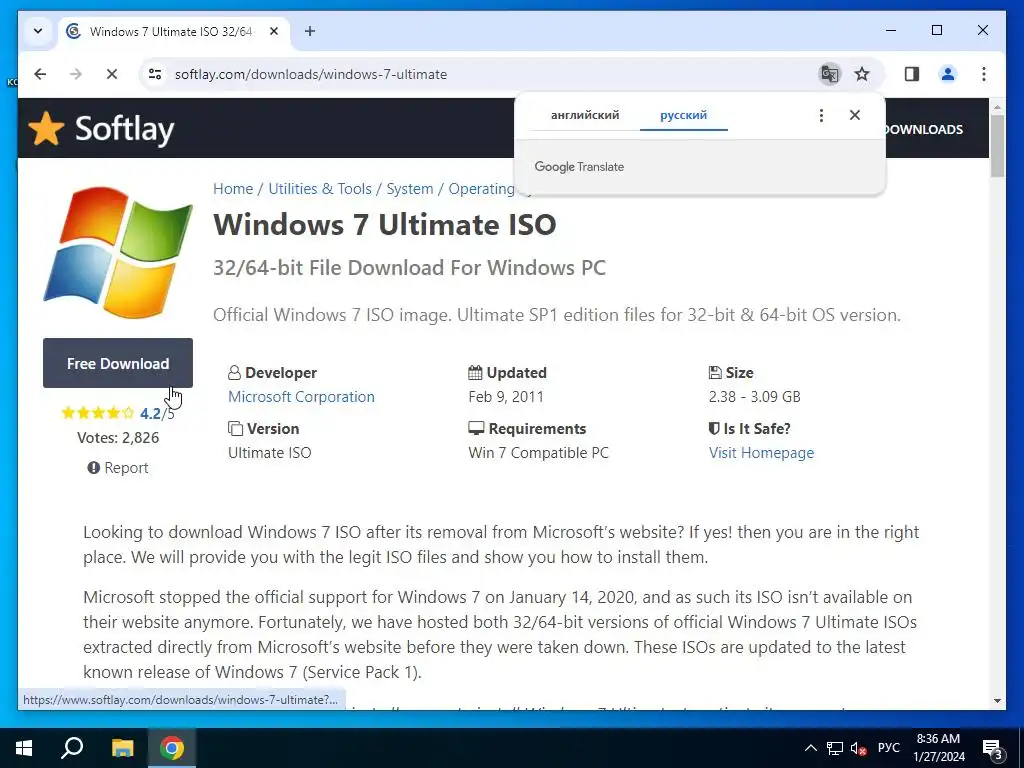Click the scrollbar up arrow
Screen dimensions: 1024x768
click(997, 106)
